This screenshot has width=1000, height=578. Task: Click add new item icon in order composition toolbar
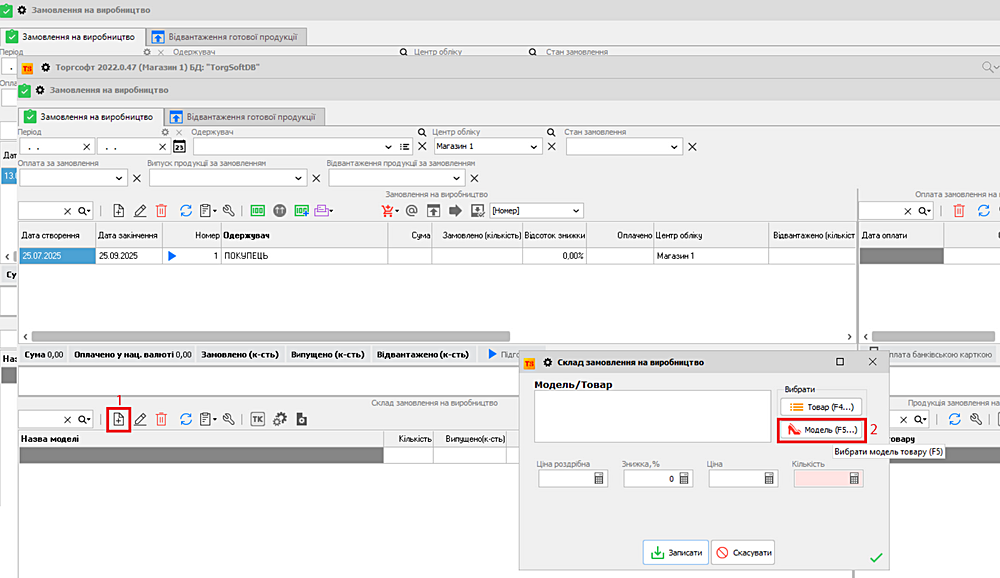click(x=118, y=419)
